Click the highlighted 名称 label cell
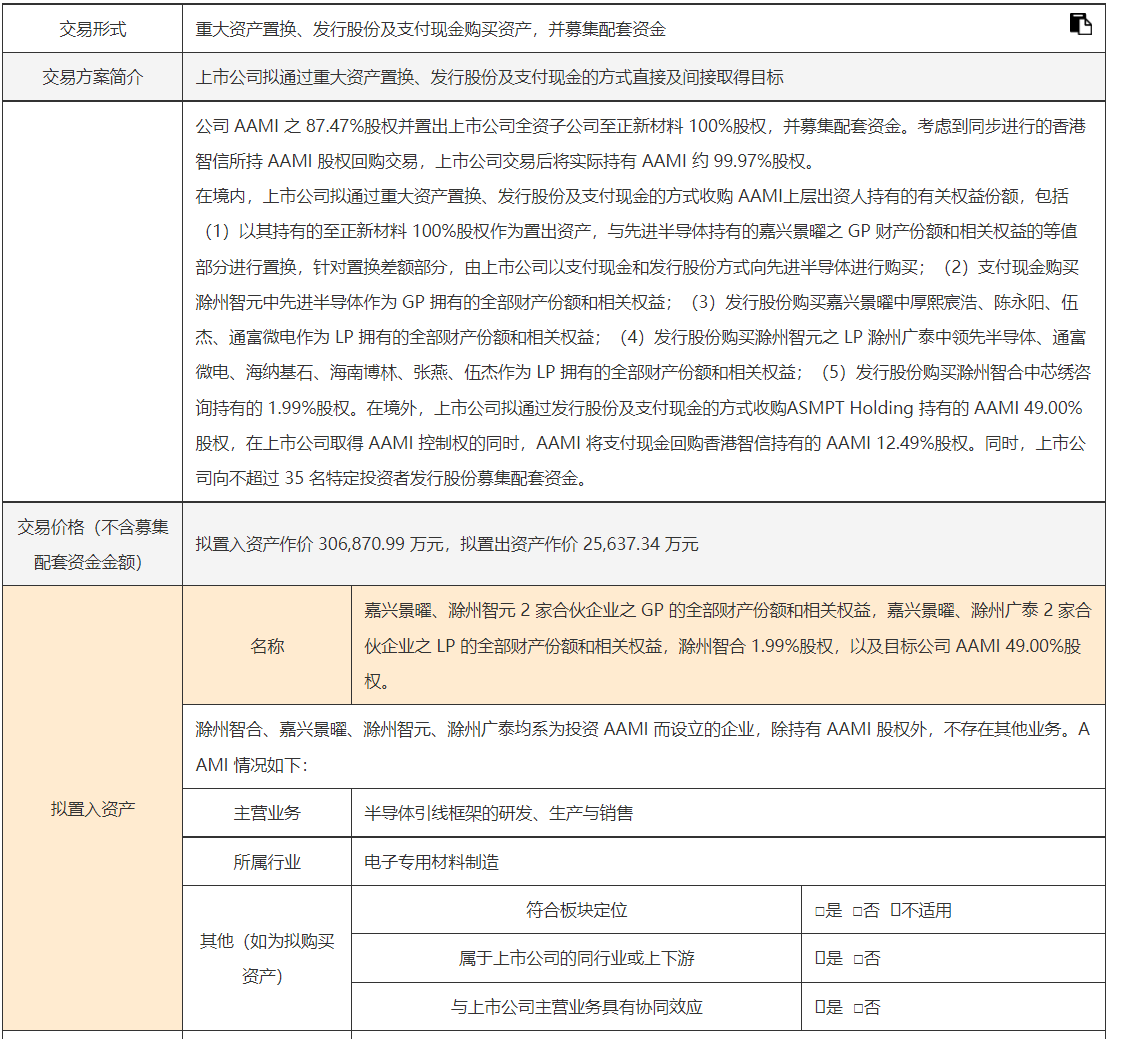This screenshot has height=1039, width=1126. [267, 646]
